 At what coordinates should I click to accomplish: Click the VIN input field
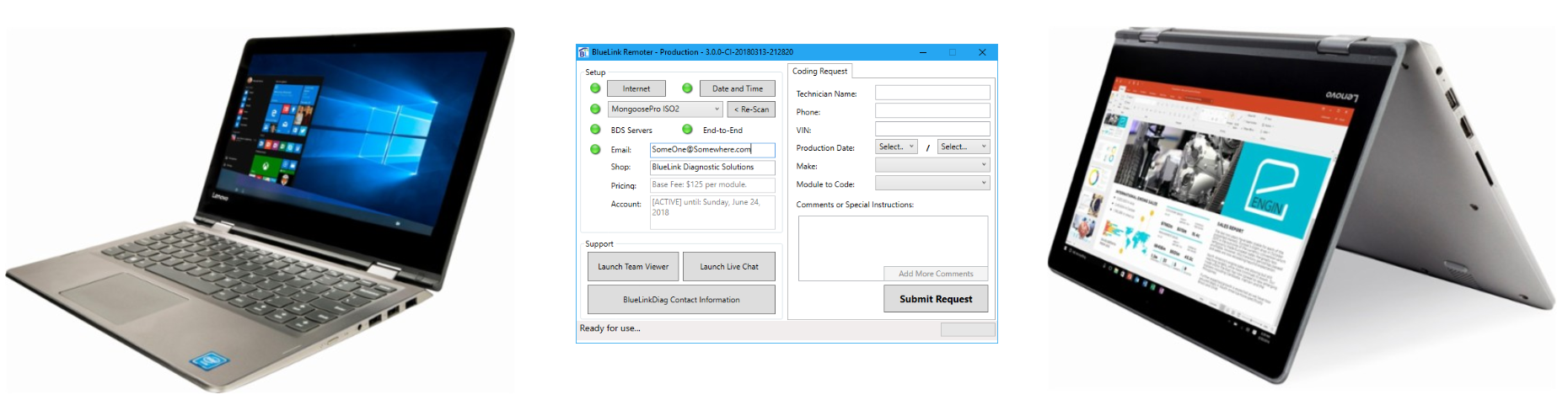pyautogui.click(x=932, y=129)
